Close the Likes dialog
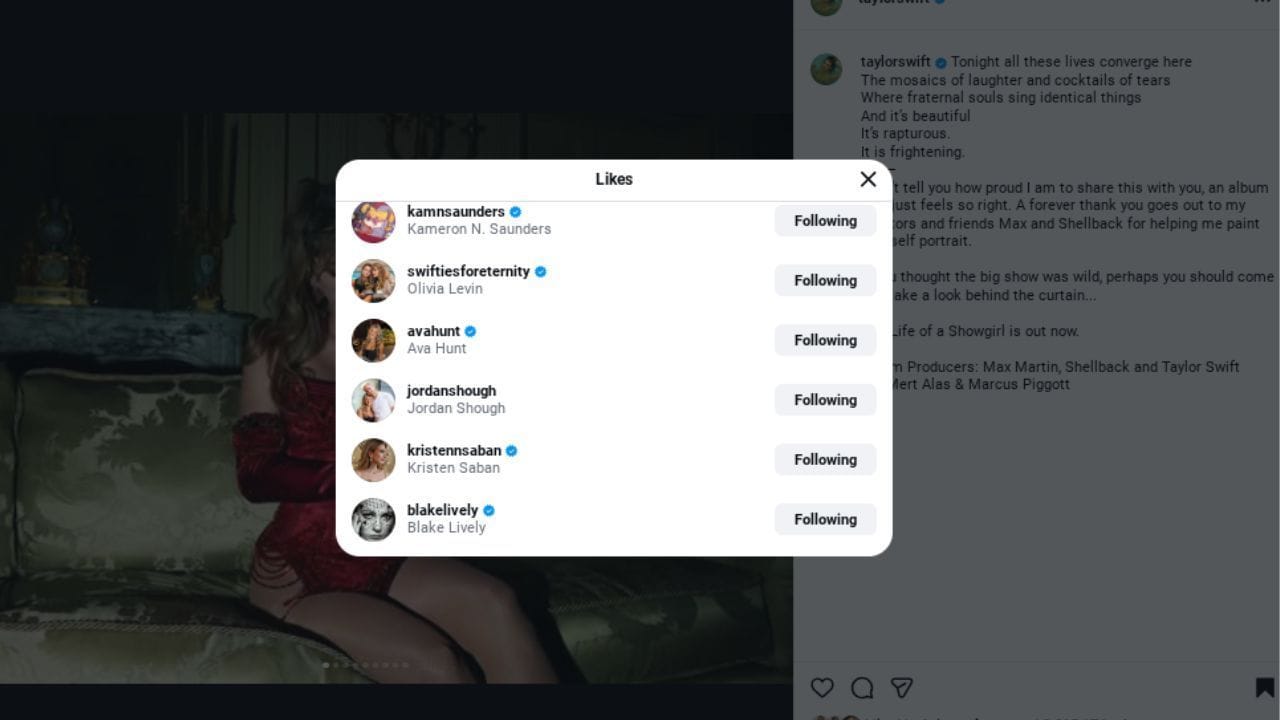 pyautogui.click(x=868, y=179)
